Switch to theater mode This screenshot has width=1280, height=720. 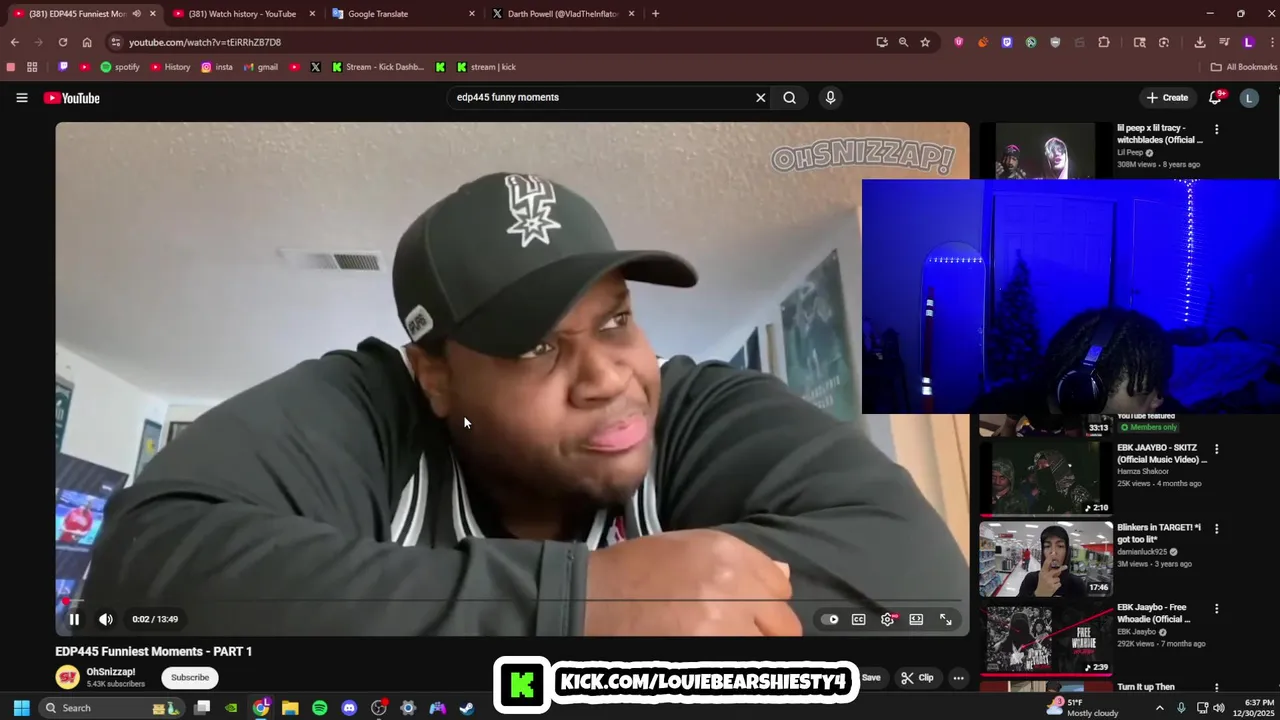[x=916, y=619]
